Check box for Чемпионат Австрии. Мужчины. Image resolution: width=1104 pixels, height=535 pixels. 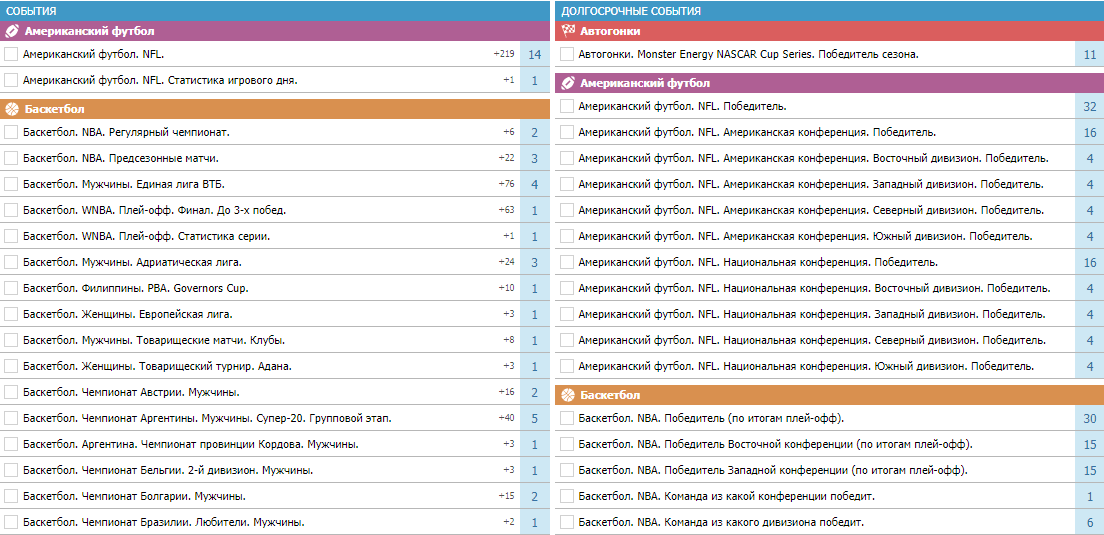click(11, 393)
